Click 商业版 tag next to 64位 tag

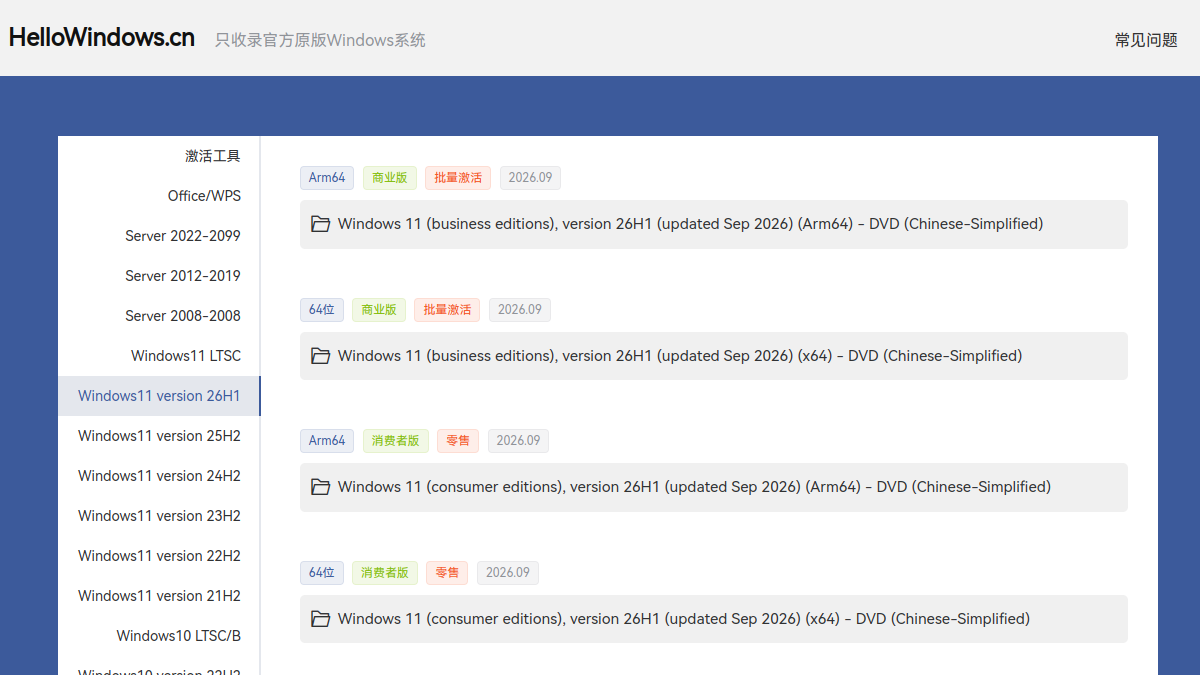(x=379, y=310)
